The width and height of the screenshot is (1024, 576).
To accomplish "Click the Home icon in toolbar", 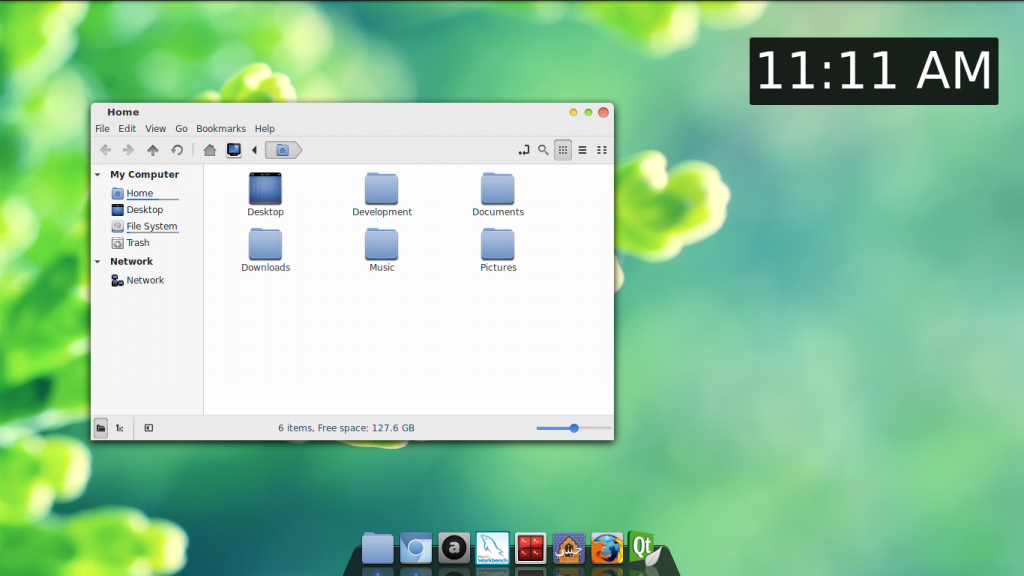I will pyautogui.click(x=210, y=150).
